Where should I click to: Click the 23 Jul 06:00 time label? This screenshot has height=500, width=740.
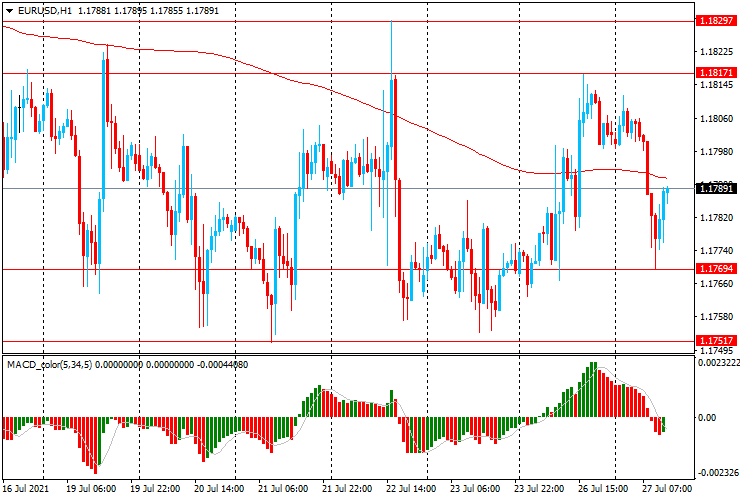tap(475, 488)
